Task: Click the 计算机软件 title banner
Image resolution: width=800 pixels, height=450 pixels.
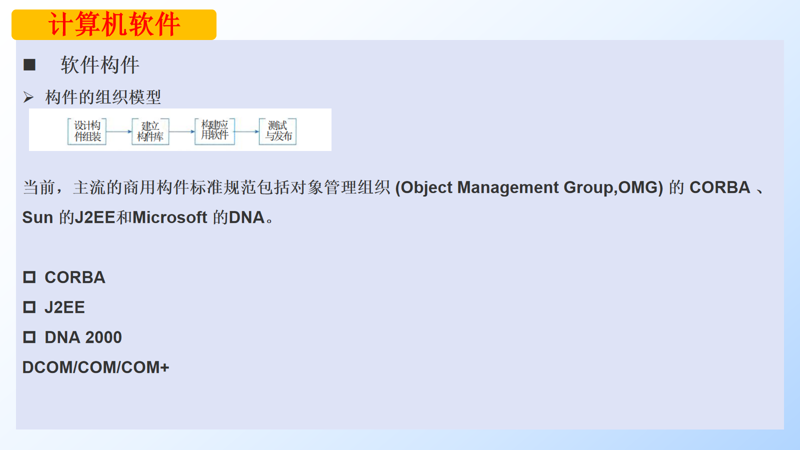Action: (x=114, y=24)
